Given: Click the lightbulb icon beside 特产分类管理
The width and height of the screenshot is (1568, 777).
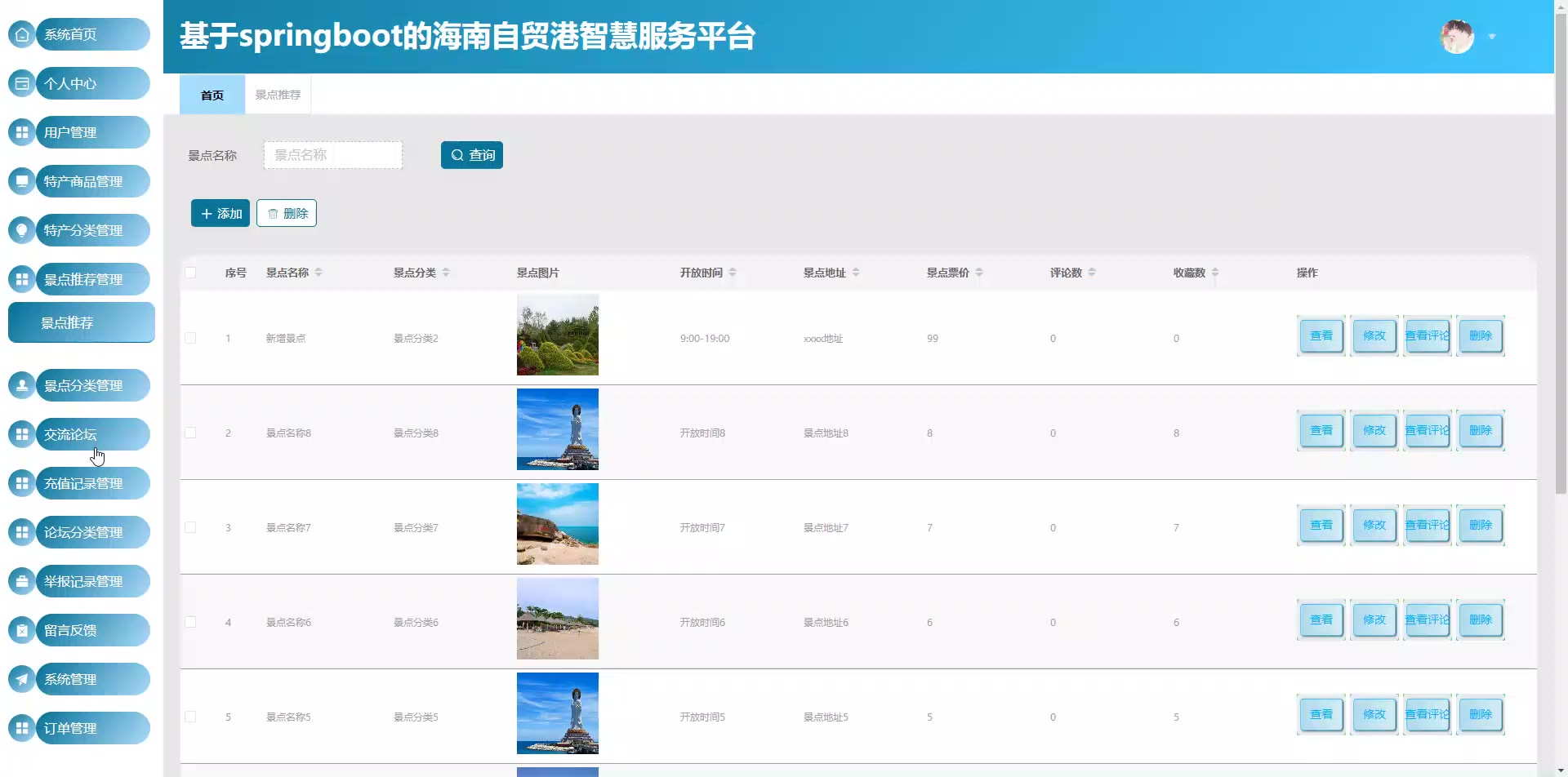Looking at the screenshot, I should click(x=22, y=230).
